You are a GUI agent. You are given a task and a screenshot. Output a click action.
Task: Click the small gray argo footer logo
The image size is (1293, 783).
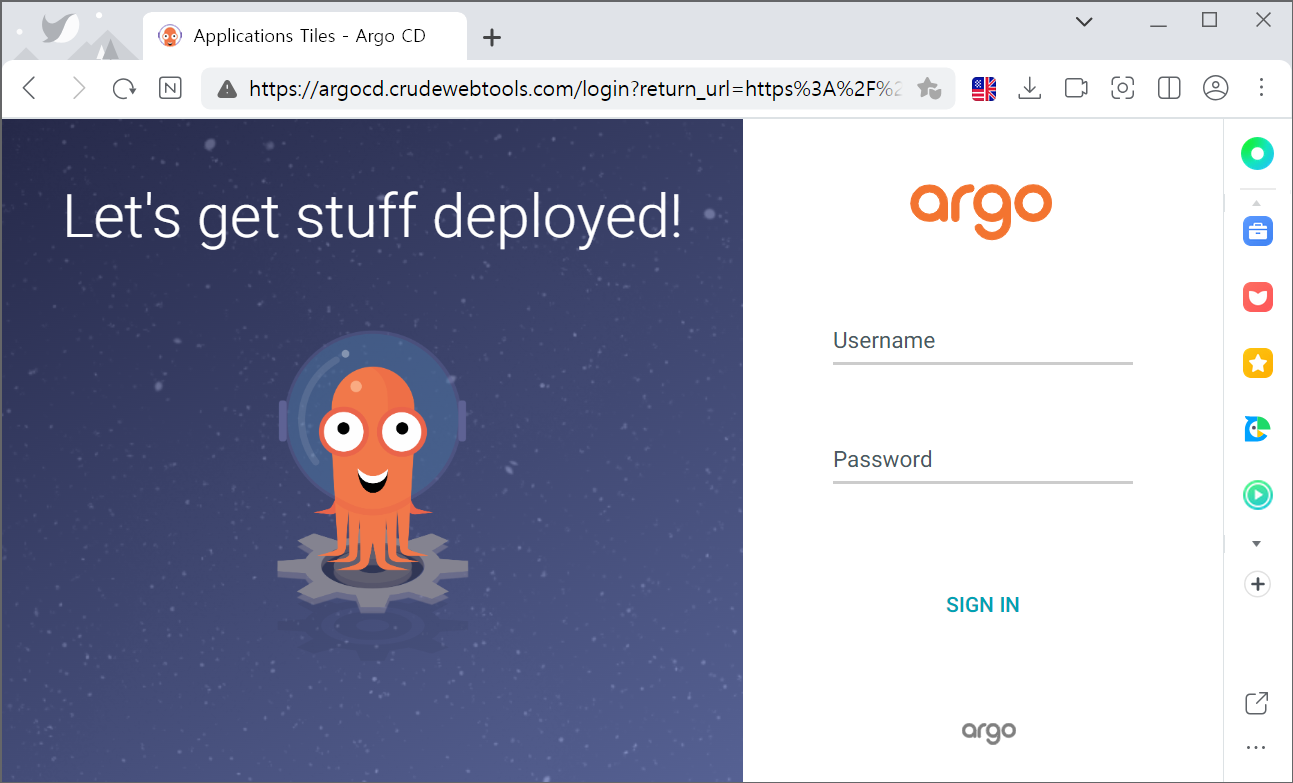[989, 732]
